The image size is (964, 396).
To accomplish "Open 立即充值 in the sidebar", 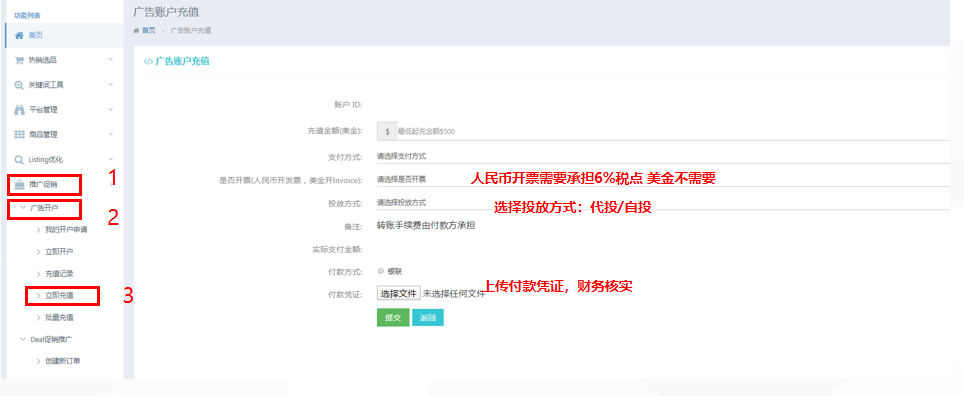I will tap(60, 296).
